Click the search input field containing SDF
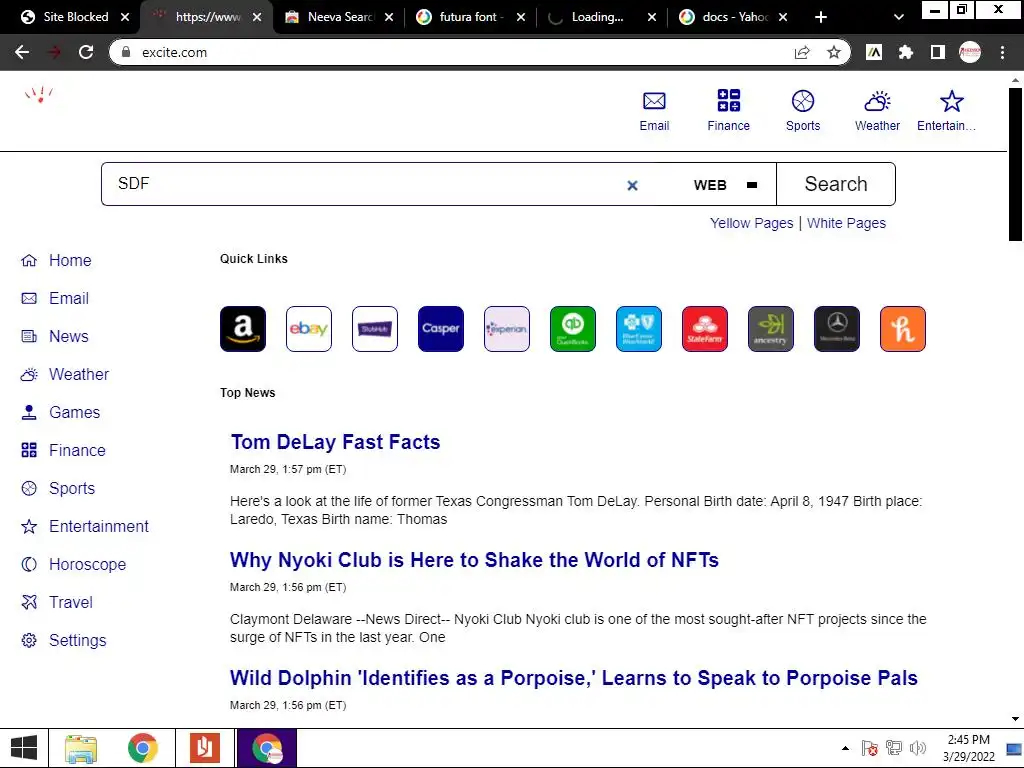 click(x=366, y=184)
